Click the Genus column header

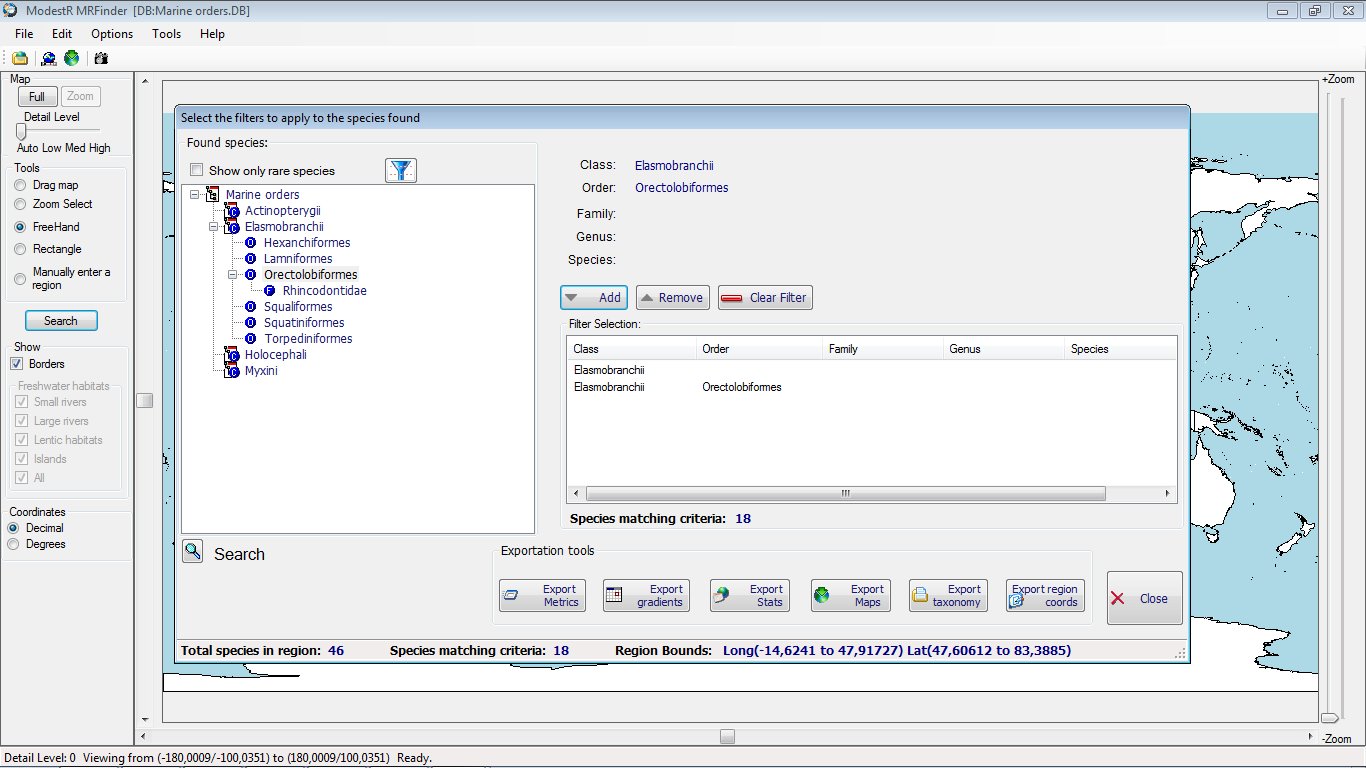[x=1004, y=349]
